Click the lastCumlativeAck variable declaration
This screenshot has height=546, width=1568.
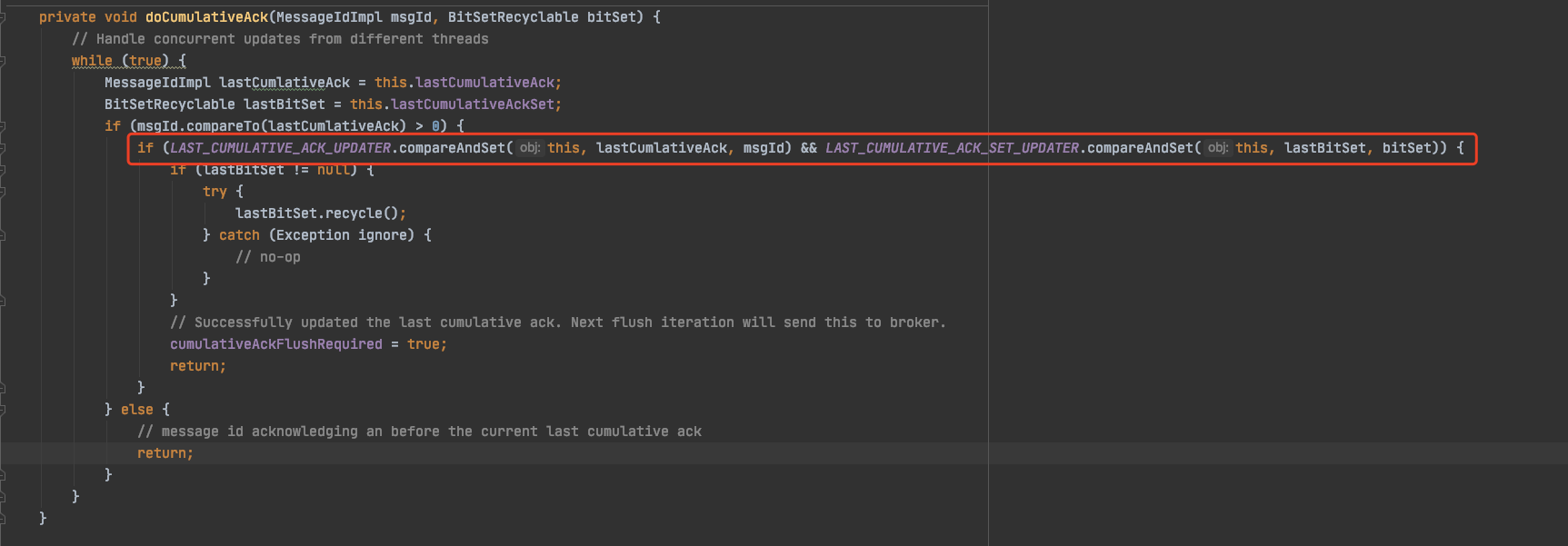pos(285,83)
